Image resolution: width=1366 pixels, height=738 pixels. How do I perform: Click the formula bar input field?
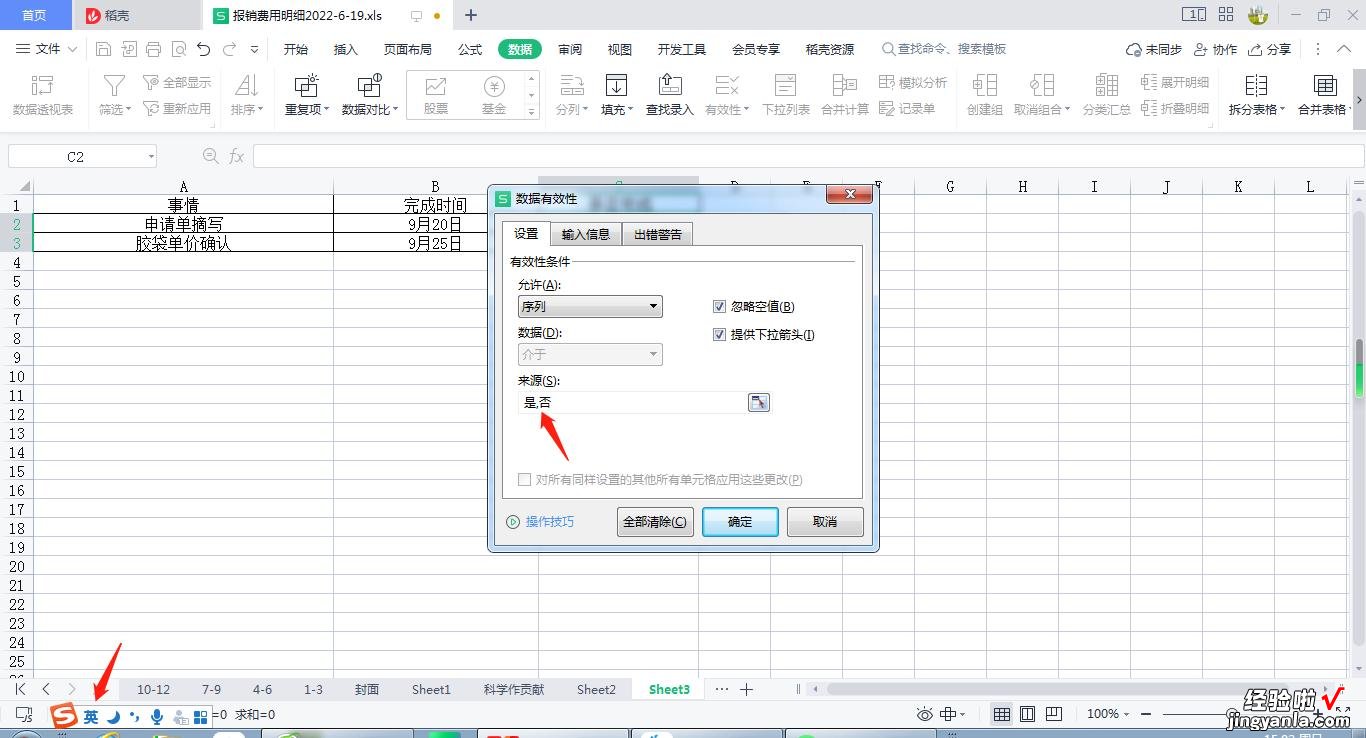click(x=808, y=157)
